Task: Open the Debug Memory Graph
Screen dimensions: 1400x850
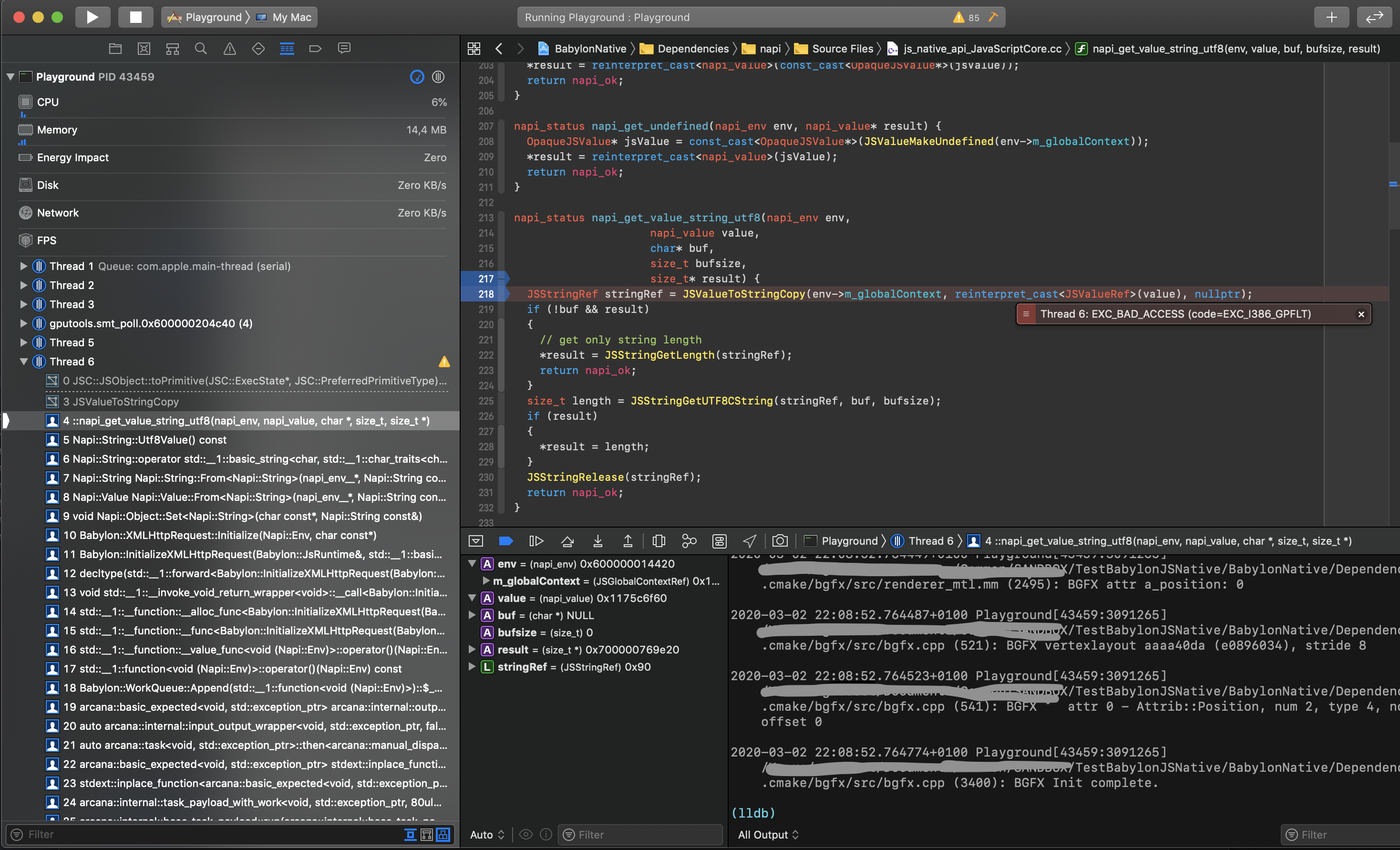Action: (689, 541)
